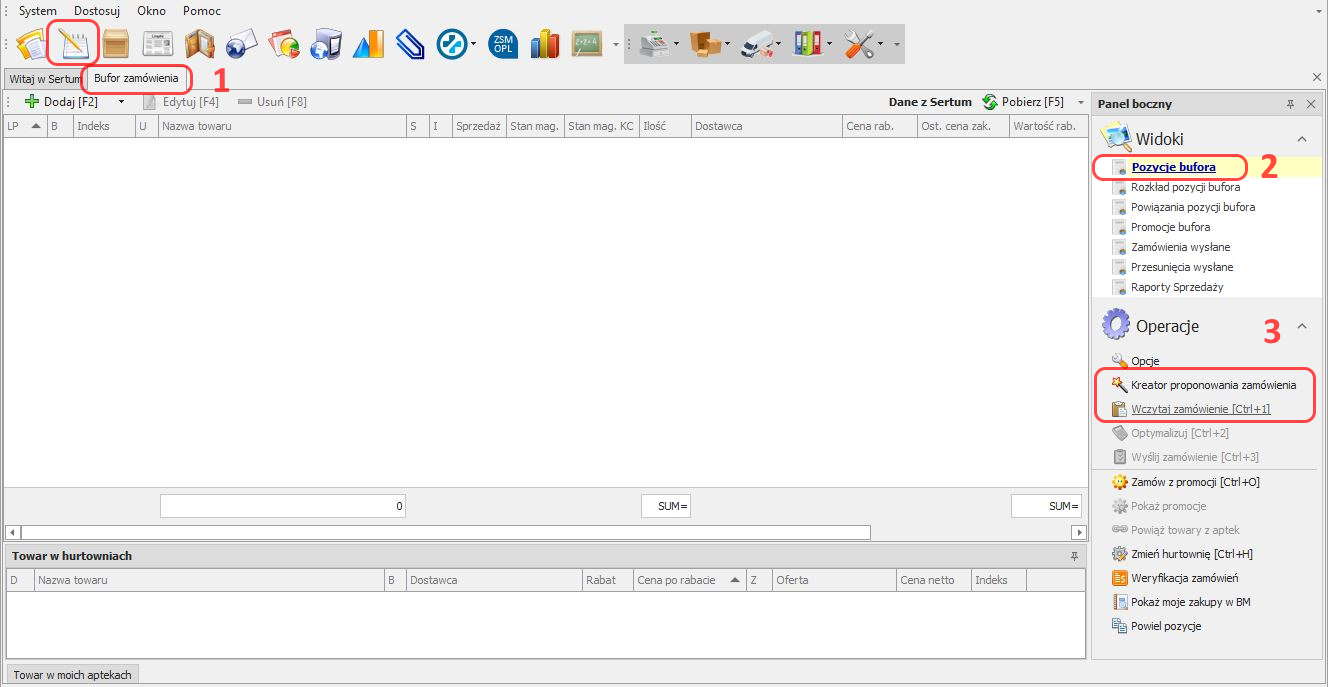Open the colorful bar chart toolbar icon

tap(545, 44)
